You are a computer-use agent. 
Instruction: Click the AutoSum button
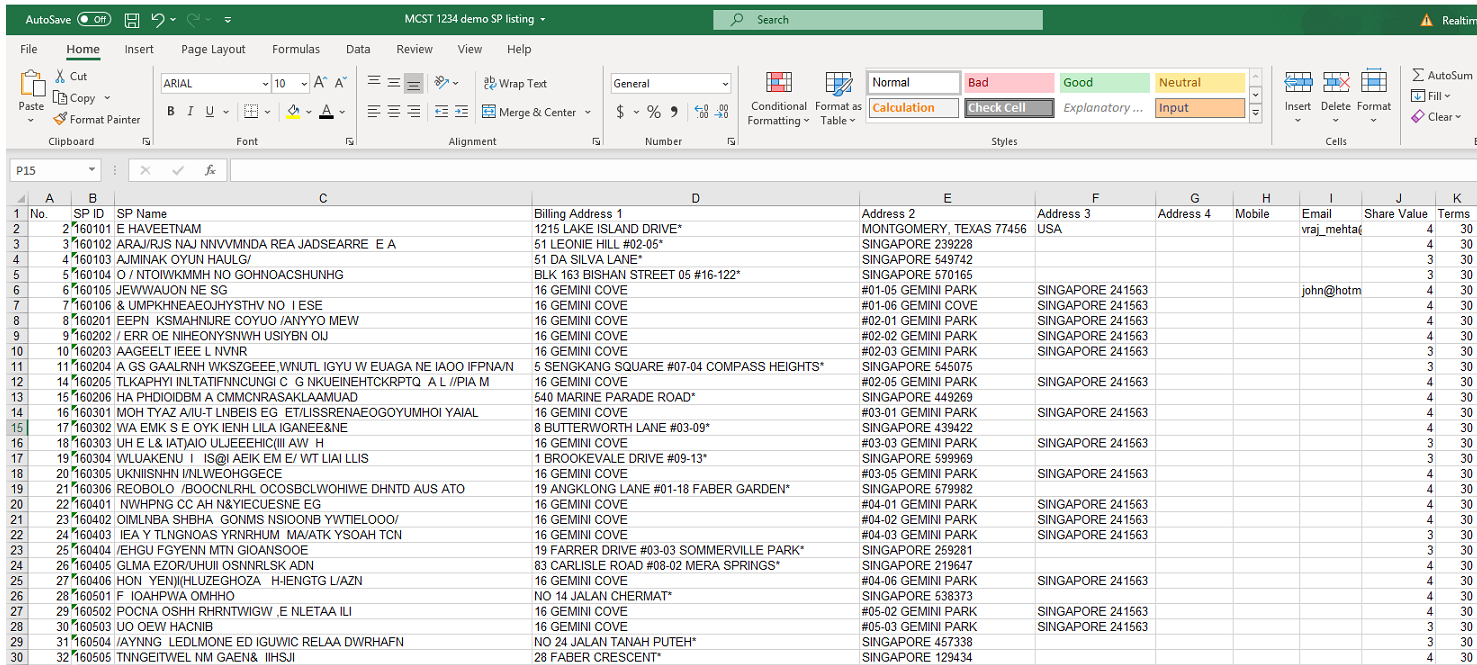(x=1441, y=75)
